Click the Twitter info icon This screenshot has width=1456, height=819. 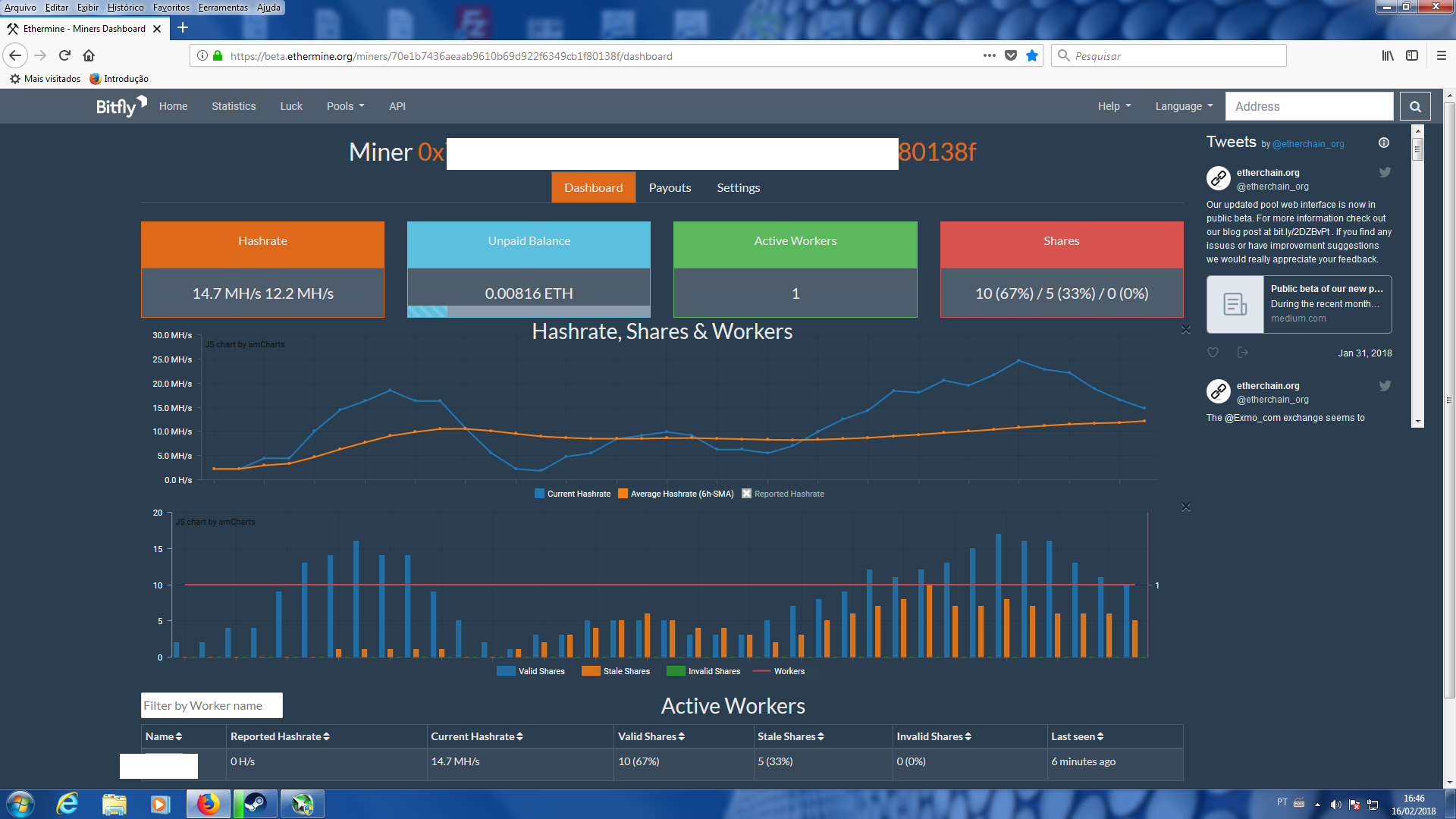1383,143
